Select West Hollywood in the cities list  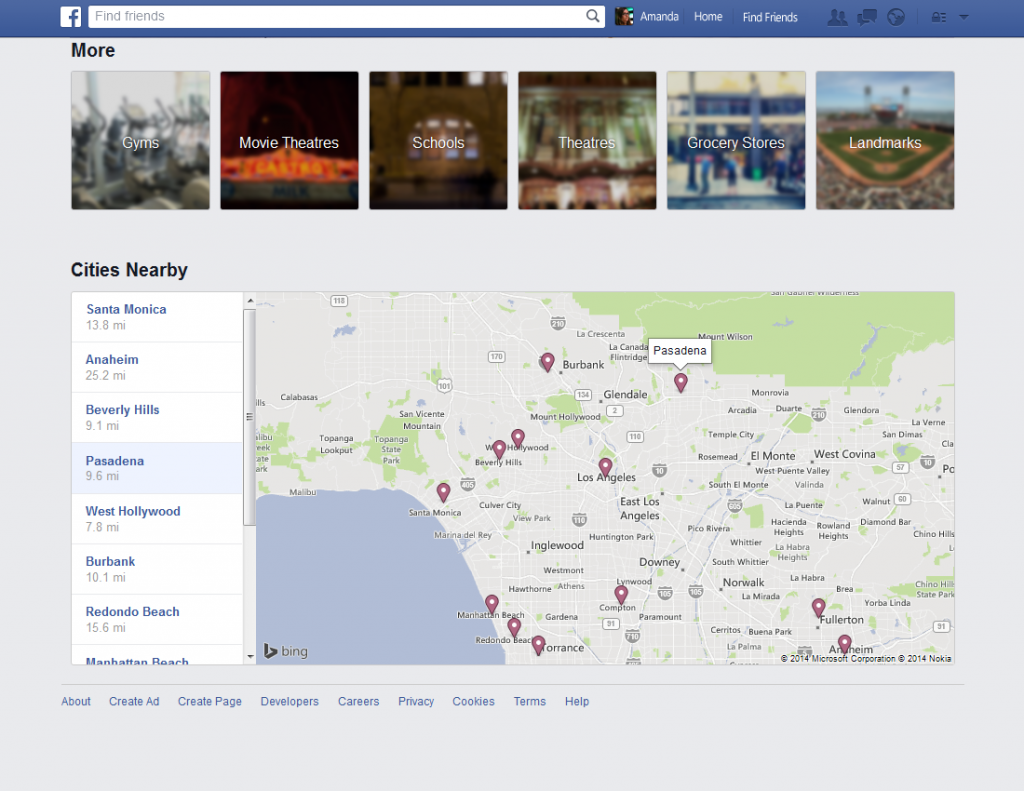(x=157, y=519)
